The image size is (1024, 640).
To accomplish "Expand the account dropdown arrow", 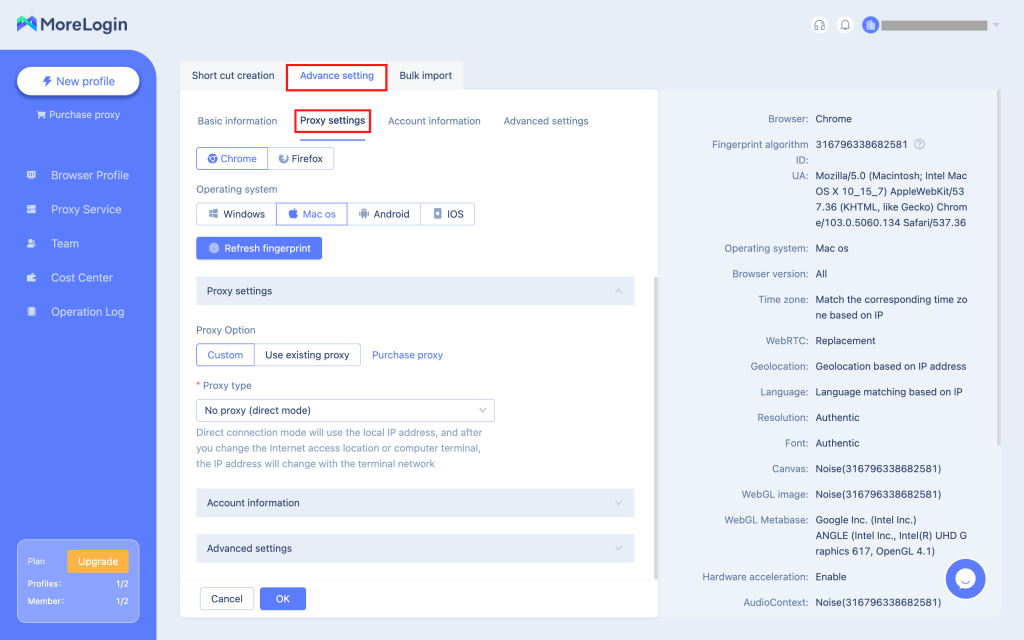I will click(996, 25).
